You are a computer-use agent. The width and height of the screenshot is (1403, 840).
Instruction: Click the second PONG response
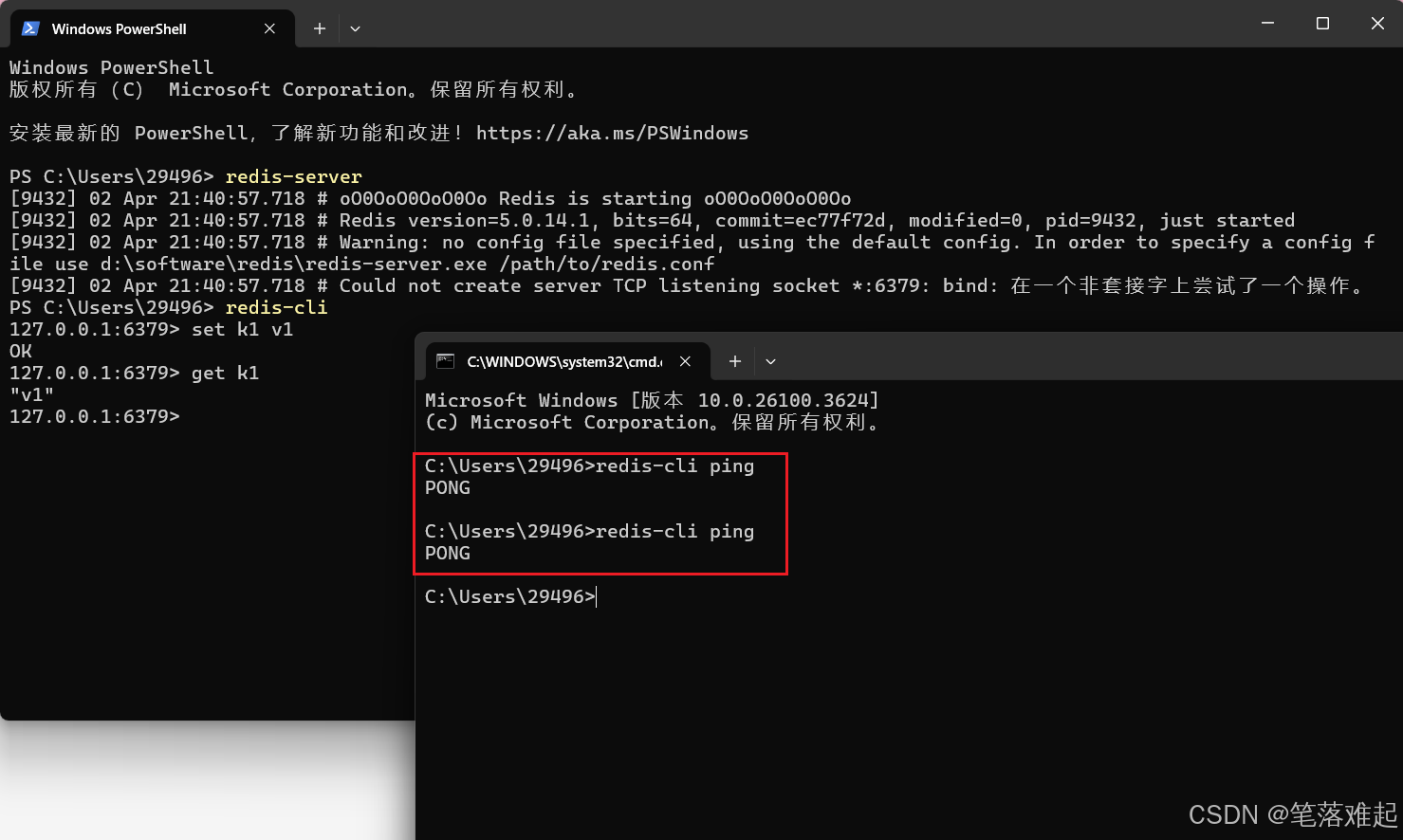[448, 553]
